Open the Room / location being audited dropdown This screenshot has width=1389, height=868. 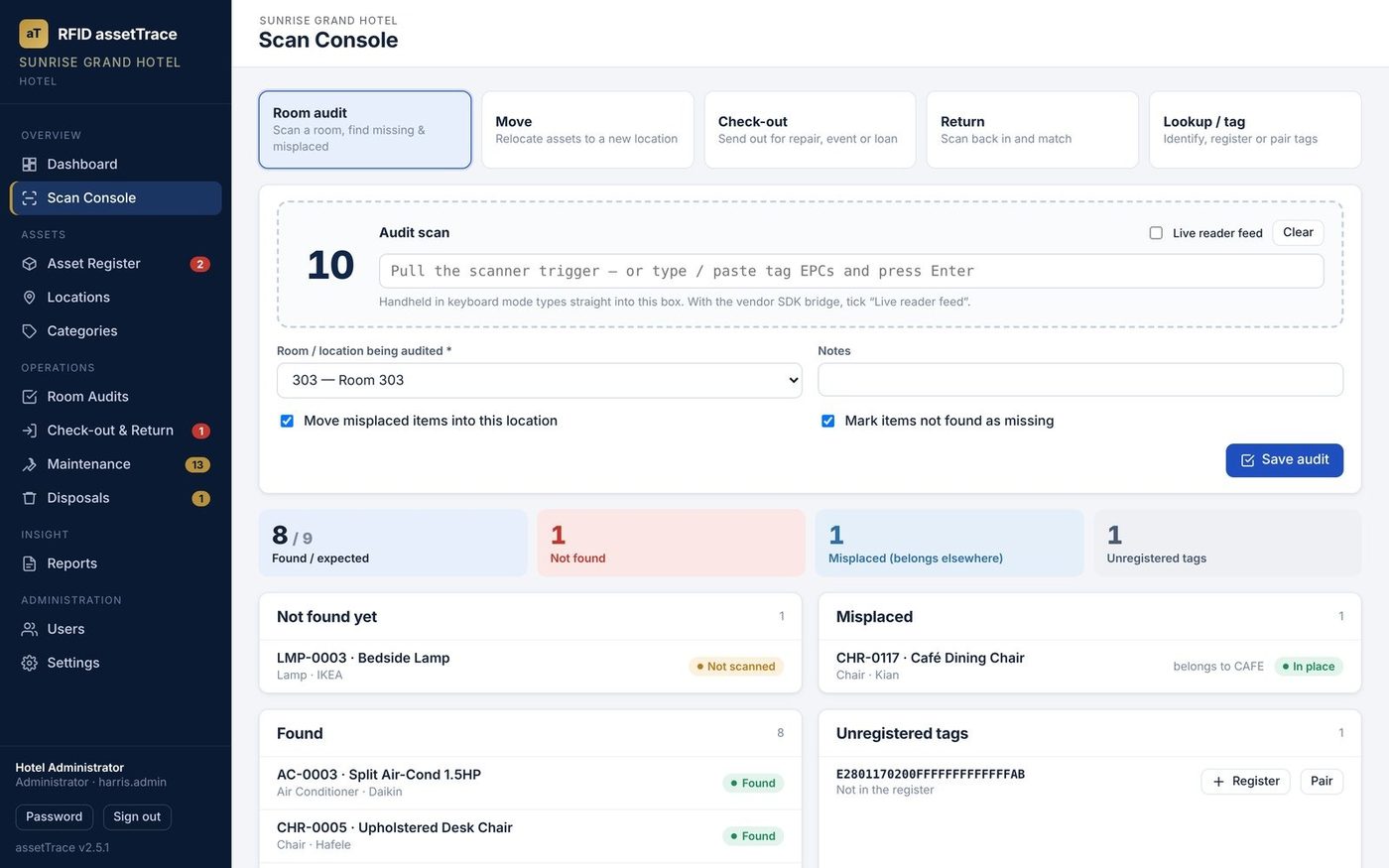point(539,381)
